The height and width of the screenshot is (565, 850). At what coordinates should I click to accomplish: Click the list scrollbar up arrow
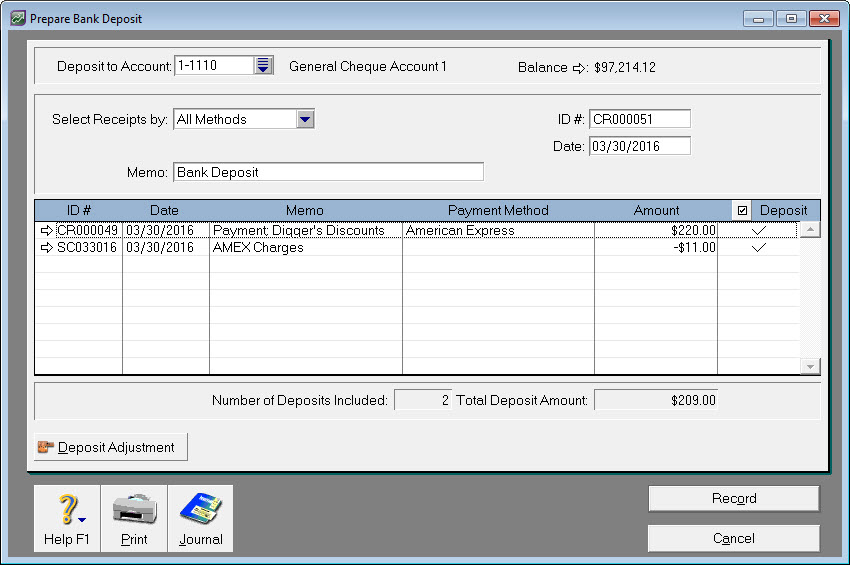[811, 230]
